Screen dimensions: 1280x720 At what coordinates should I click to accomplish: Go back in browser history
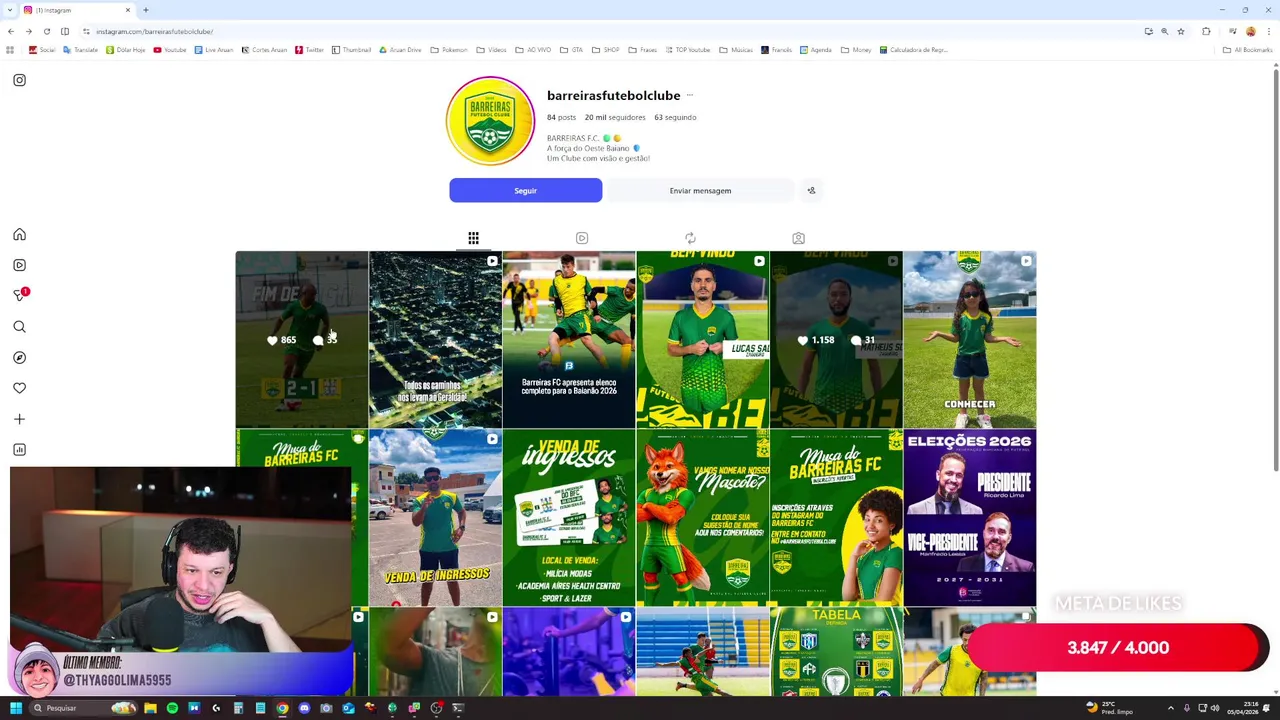point(11,31)
